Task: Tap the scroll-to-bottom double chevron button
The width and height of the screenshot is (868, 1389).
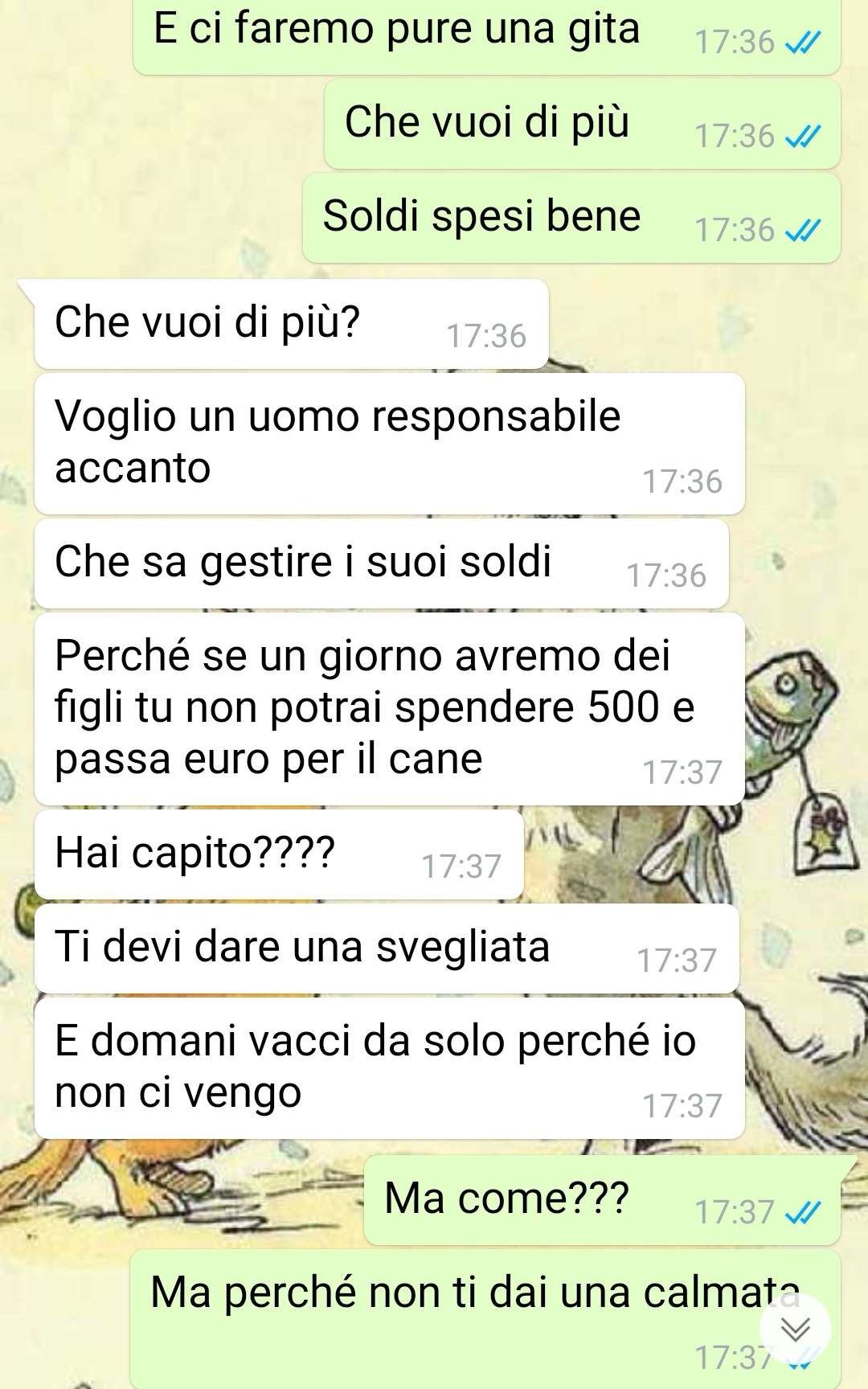Action: (795, 1328)
